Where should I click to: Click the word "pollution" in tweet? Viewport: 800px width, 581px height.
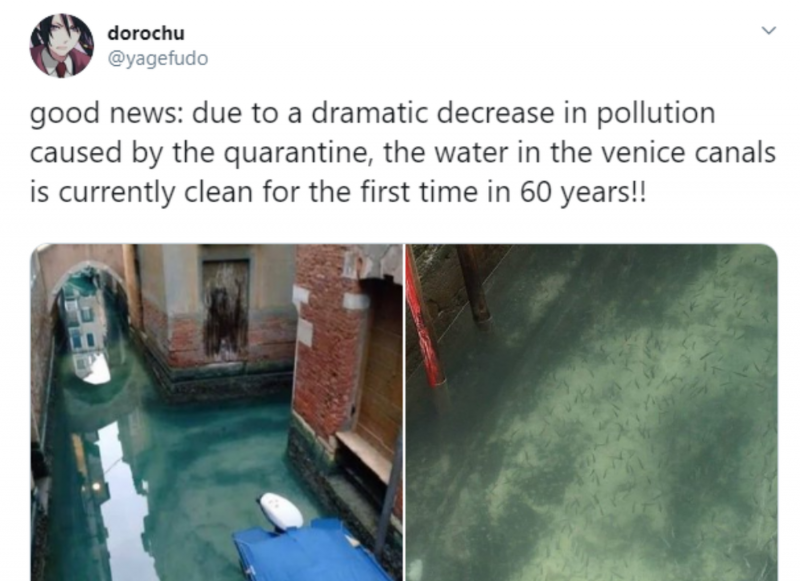coord(656,113)
